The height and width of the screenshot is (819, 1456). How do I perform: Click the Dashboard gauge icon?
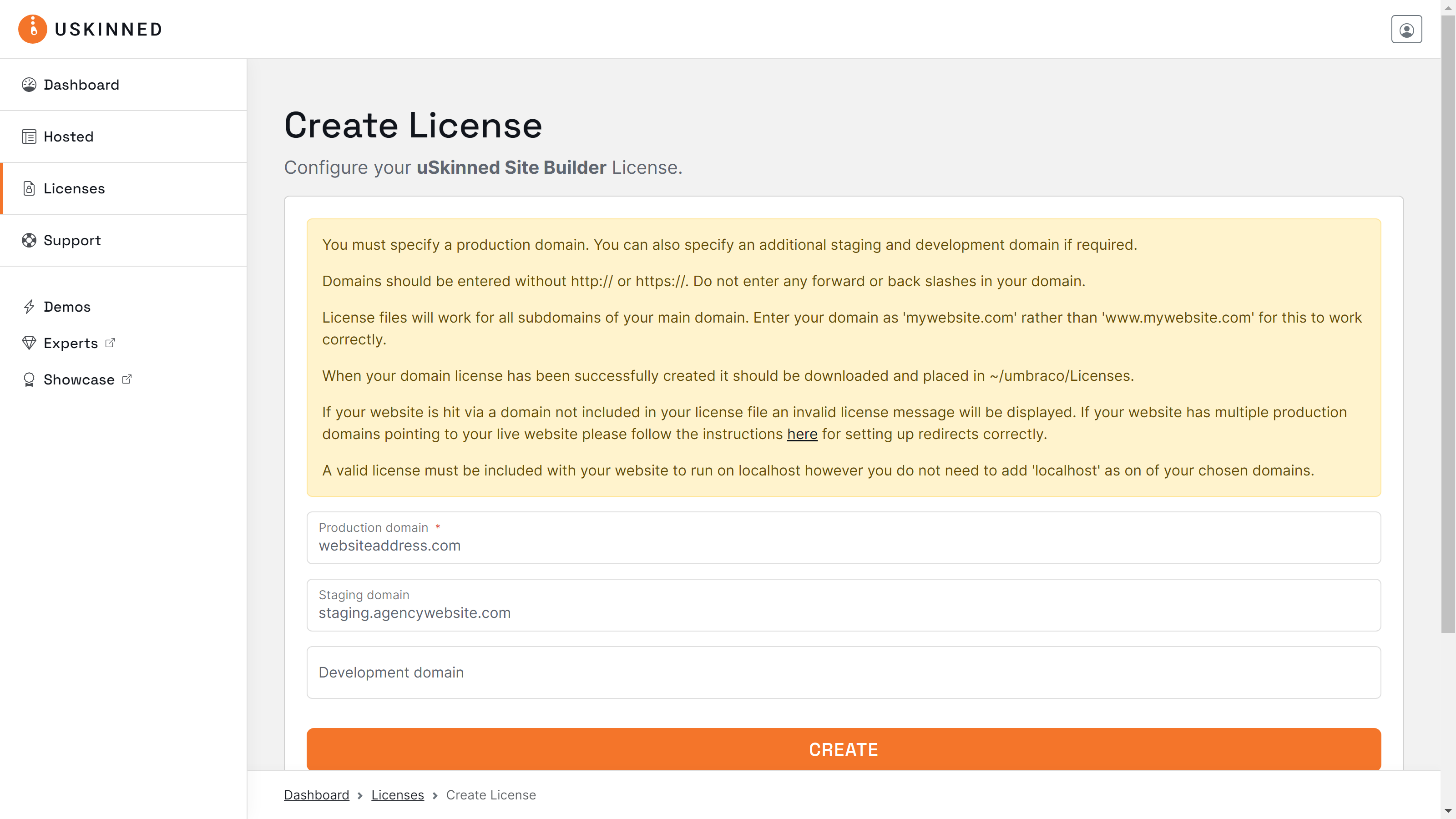tap(29, 85)
